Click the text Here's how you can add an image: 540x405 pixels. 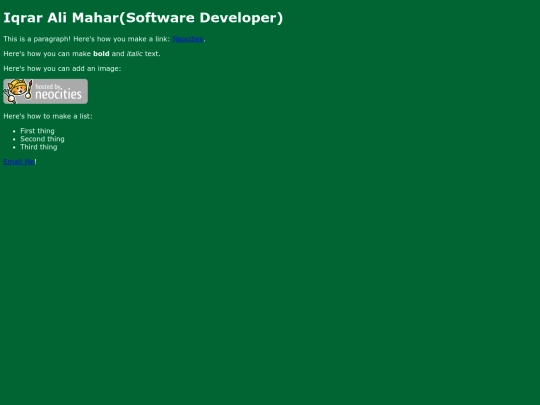[62, 69]
